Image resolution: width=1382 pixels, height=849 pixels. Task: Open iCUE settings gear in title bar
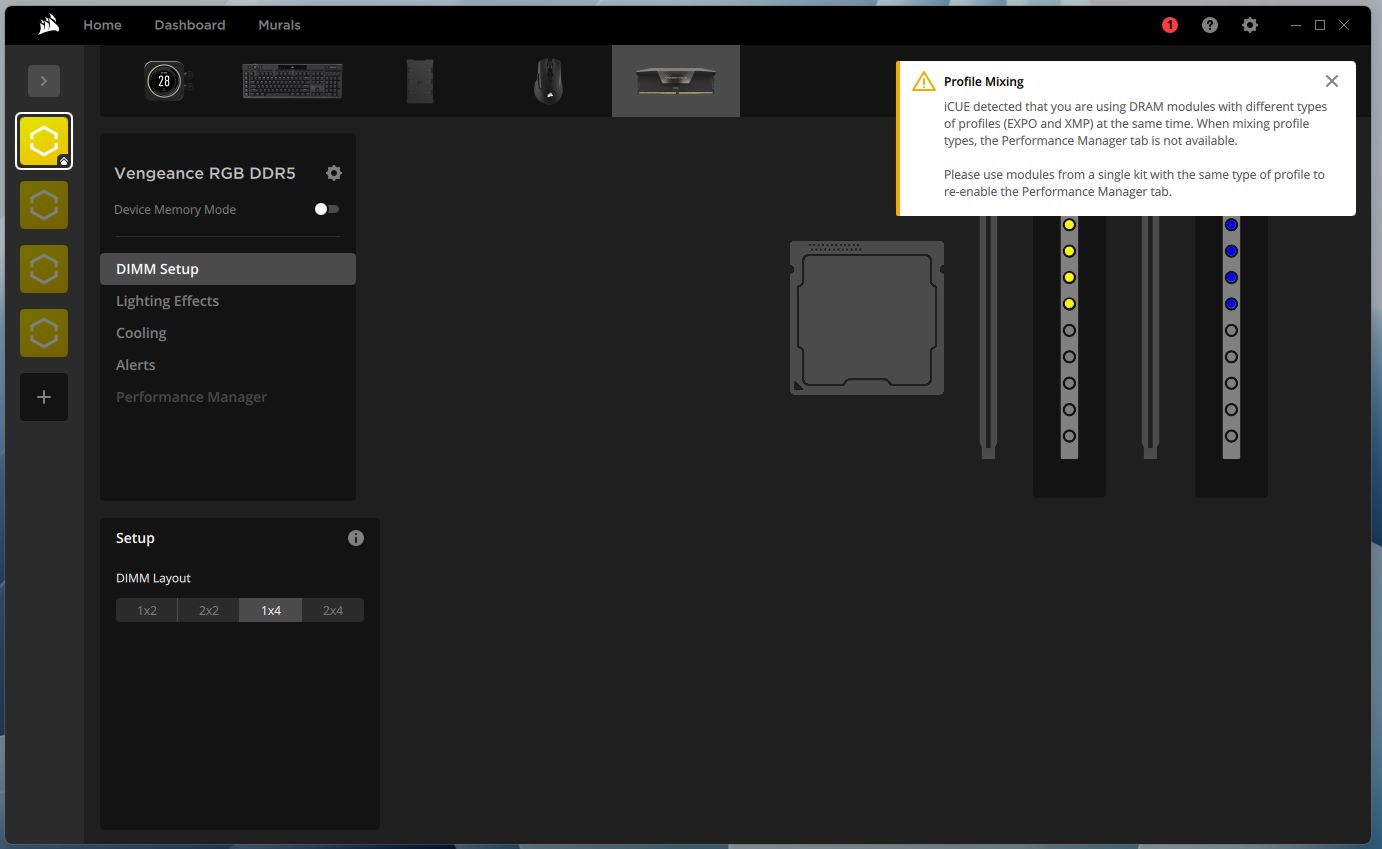pyautogui.click(x=1250, y=25)
